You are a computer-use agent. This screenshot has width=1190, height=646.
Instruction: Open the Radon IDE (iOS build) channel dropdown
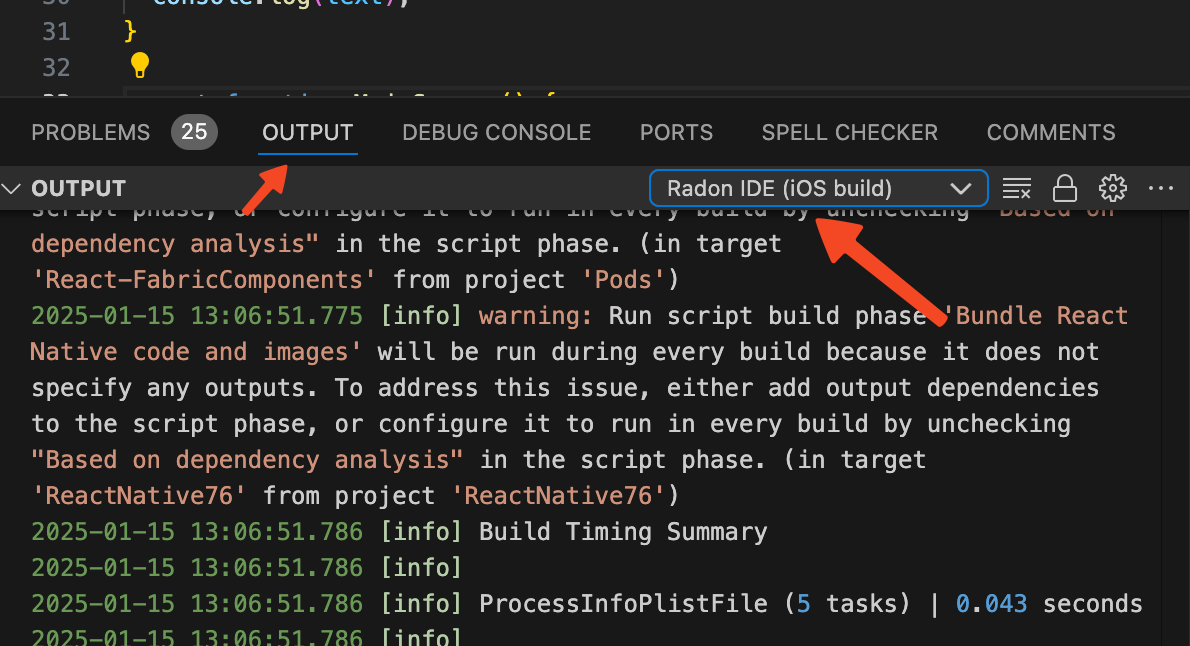point(818,188)
